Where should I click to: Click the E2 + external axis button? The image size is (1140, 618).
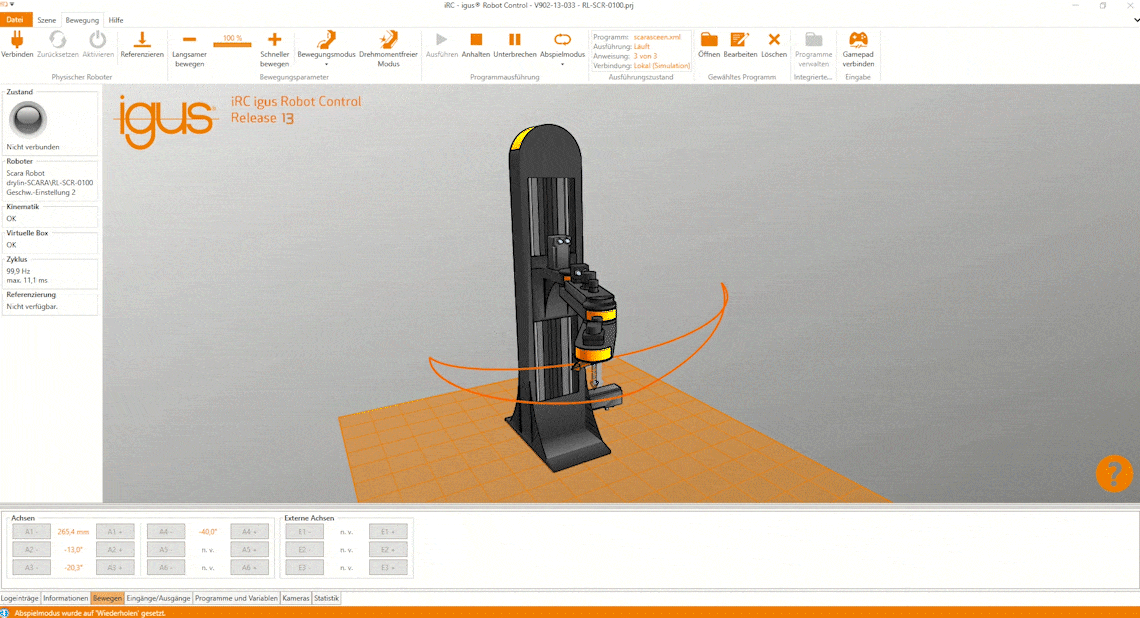(x=388, y=550)
